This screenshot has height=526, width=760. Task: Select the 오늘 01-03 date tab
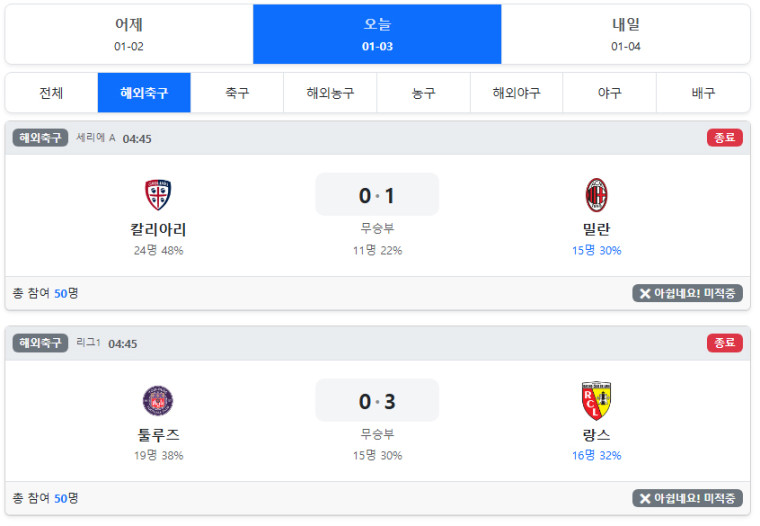click(x=377, y=34)
